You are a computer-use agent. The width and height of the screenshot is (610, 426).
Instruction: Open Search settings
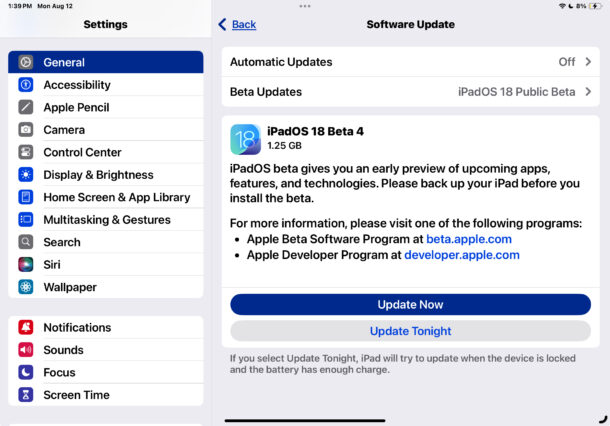[x=106, y=242]
